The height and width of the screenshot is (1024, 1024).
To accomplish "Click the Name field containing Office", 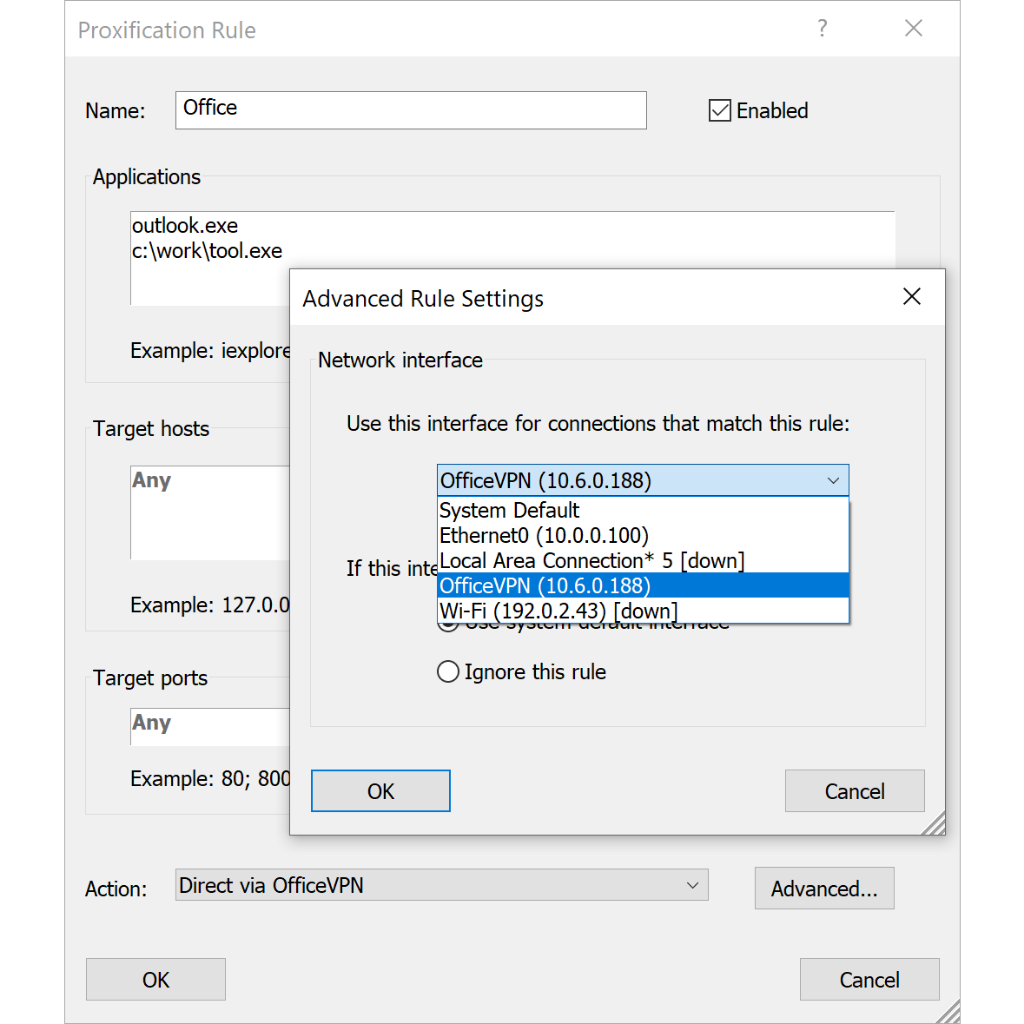I will click(x=410, y=109).
